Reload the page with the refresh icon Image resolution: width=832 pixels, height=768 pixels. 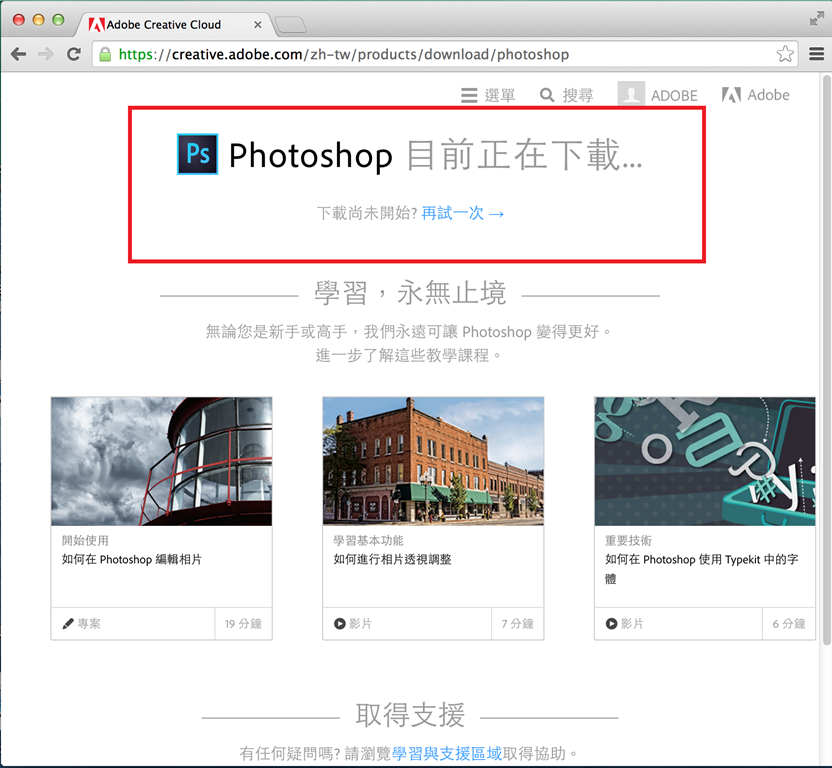[x=74, y=54]
